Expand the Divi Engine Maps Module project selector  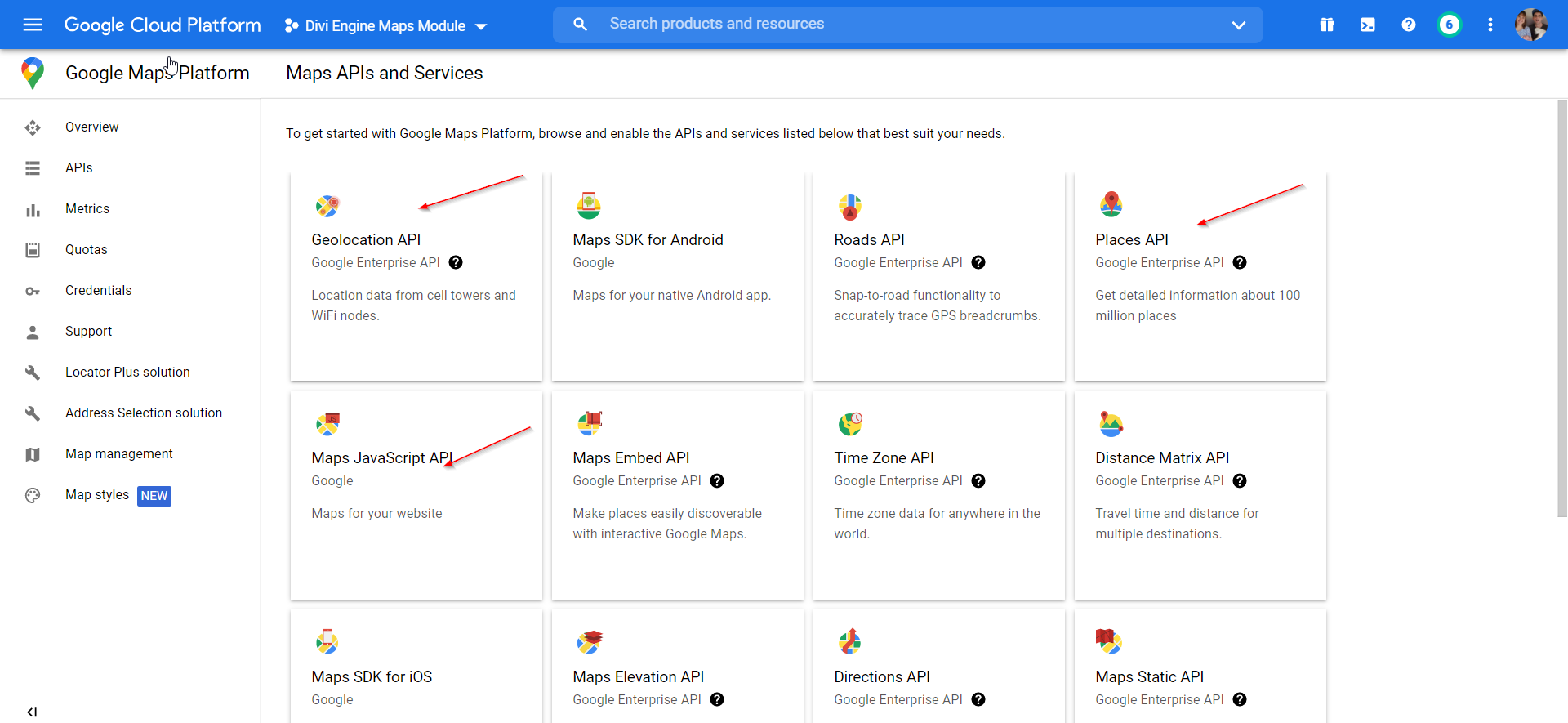(x=385, y=25)
